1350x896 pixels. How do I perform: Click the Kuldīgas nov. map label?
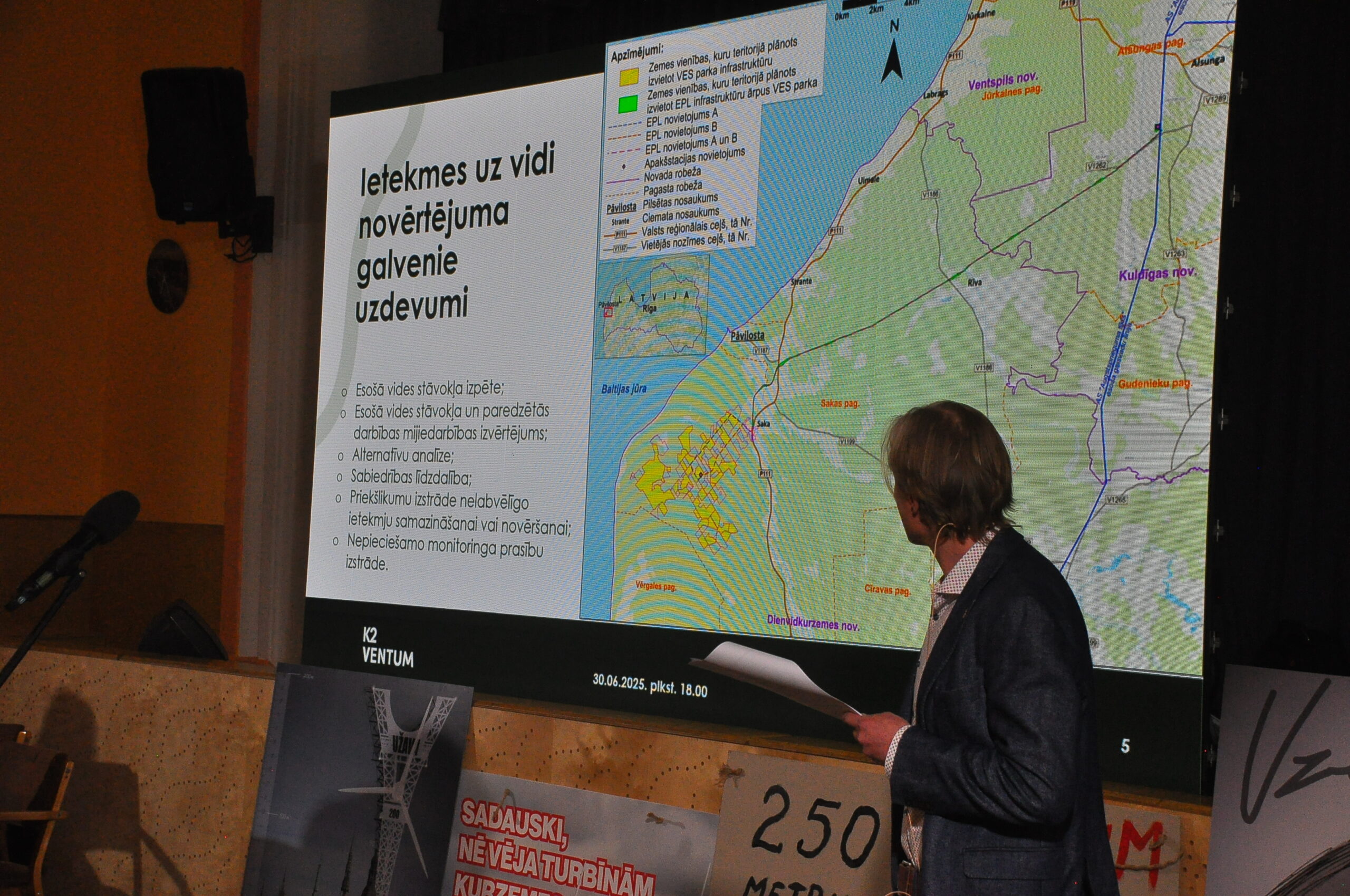click(1157, 275)
